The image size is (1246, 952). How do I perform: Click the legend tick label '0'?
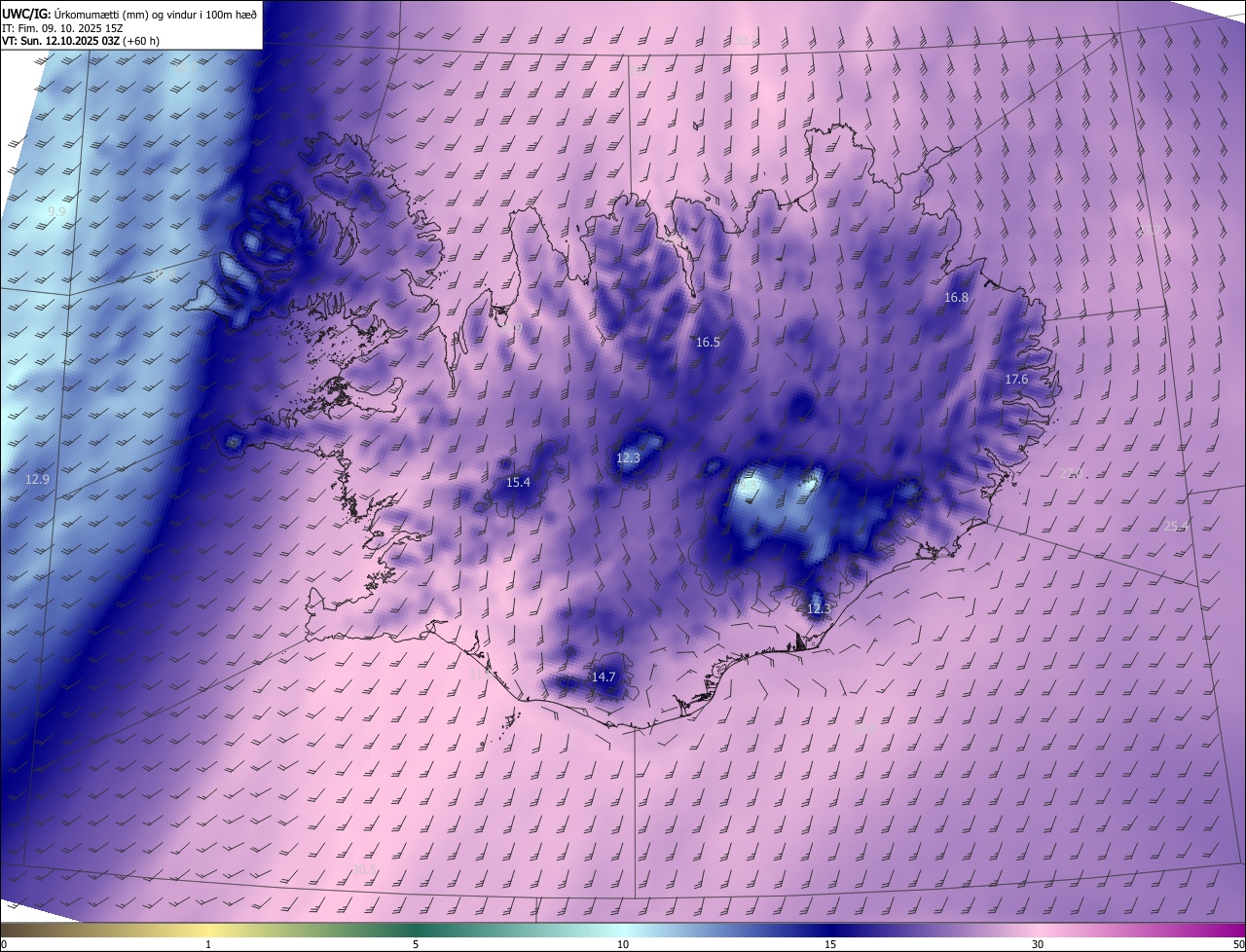point(4,944)
